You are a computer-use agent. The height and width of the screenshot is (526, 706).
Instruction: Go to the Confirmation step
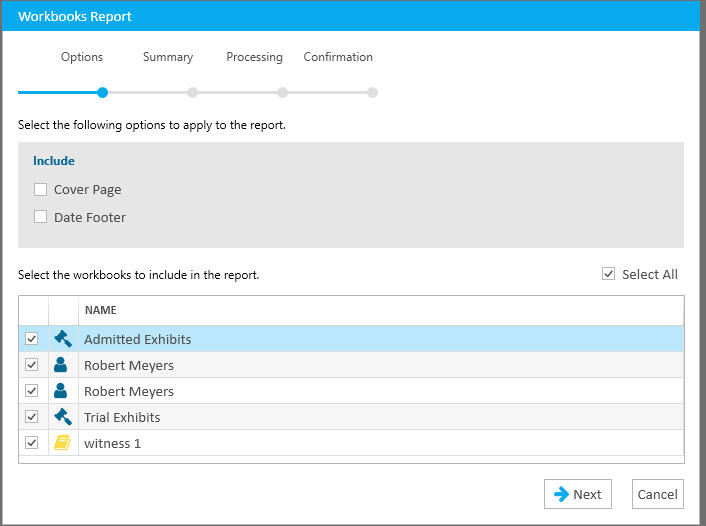click(338, 57)
